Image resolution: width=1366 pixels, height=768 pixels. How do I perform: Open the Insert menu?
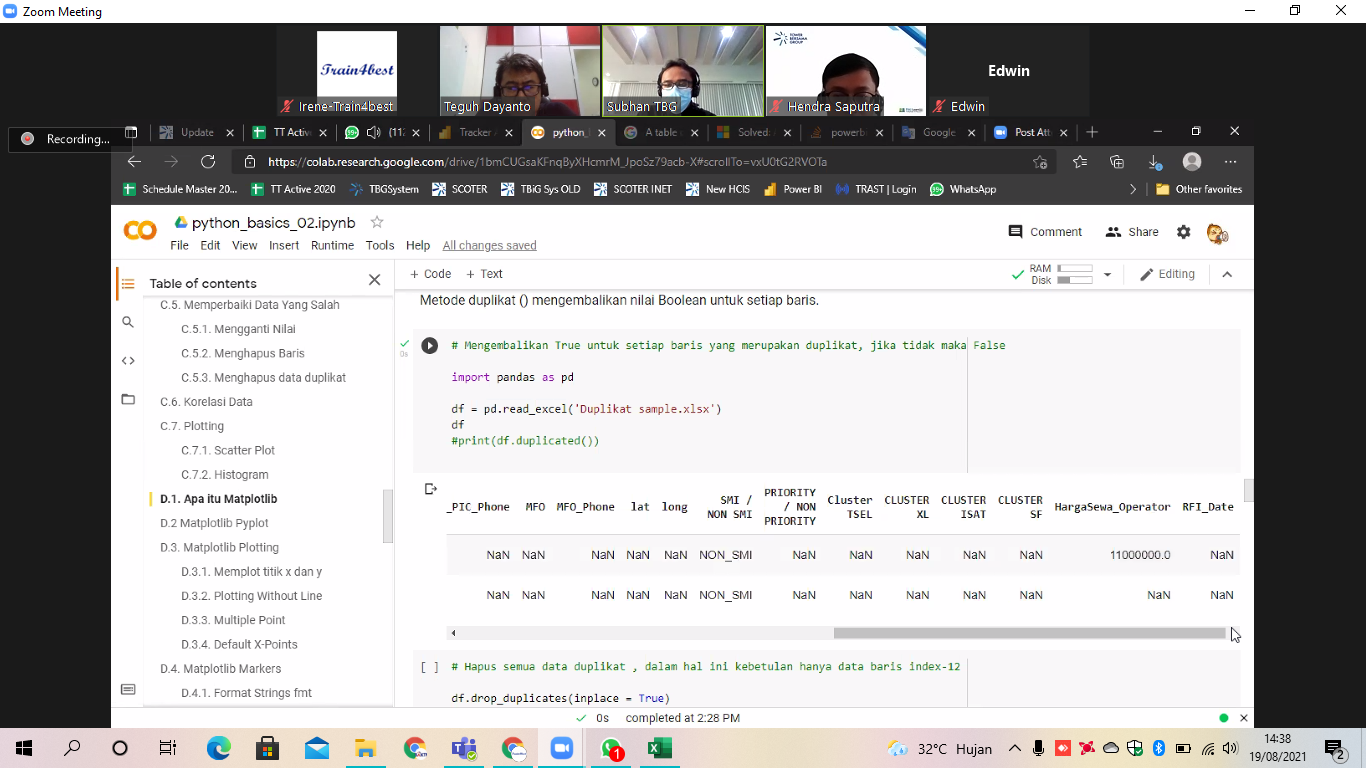(284, 245)
